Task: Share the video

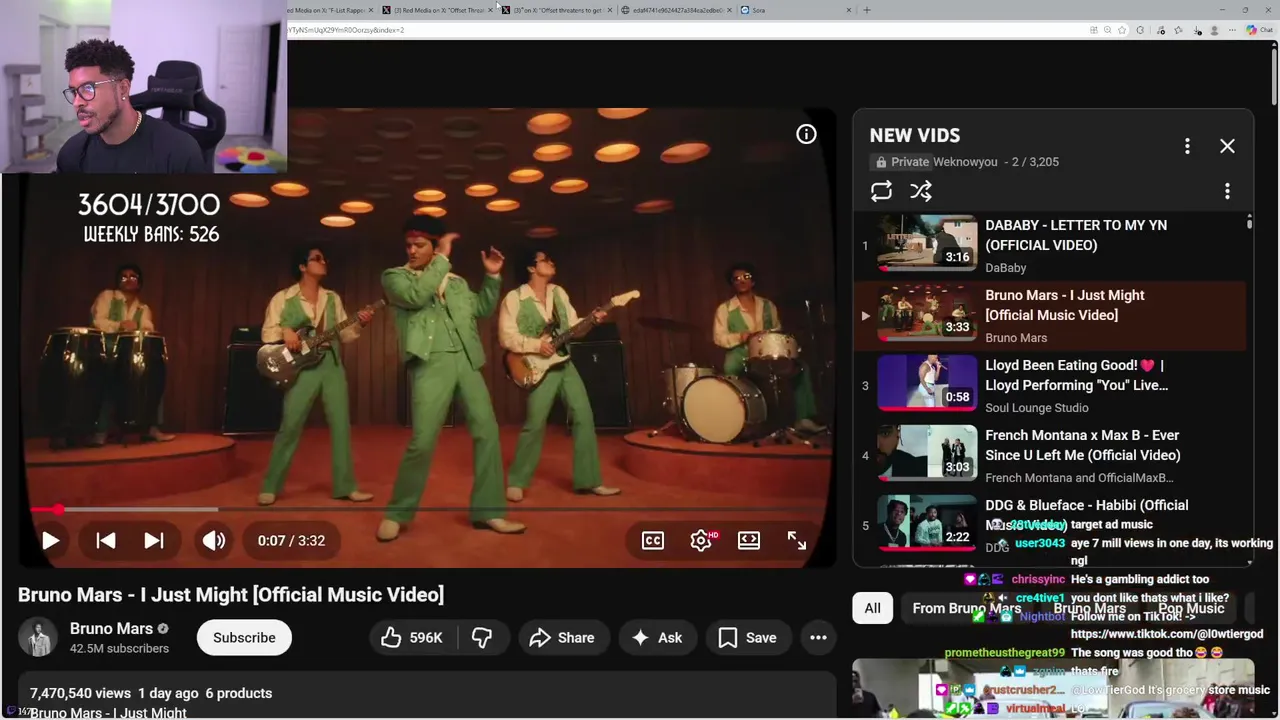Action: (562, 637)
